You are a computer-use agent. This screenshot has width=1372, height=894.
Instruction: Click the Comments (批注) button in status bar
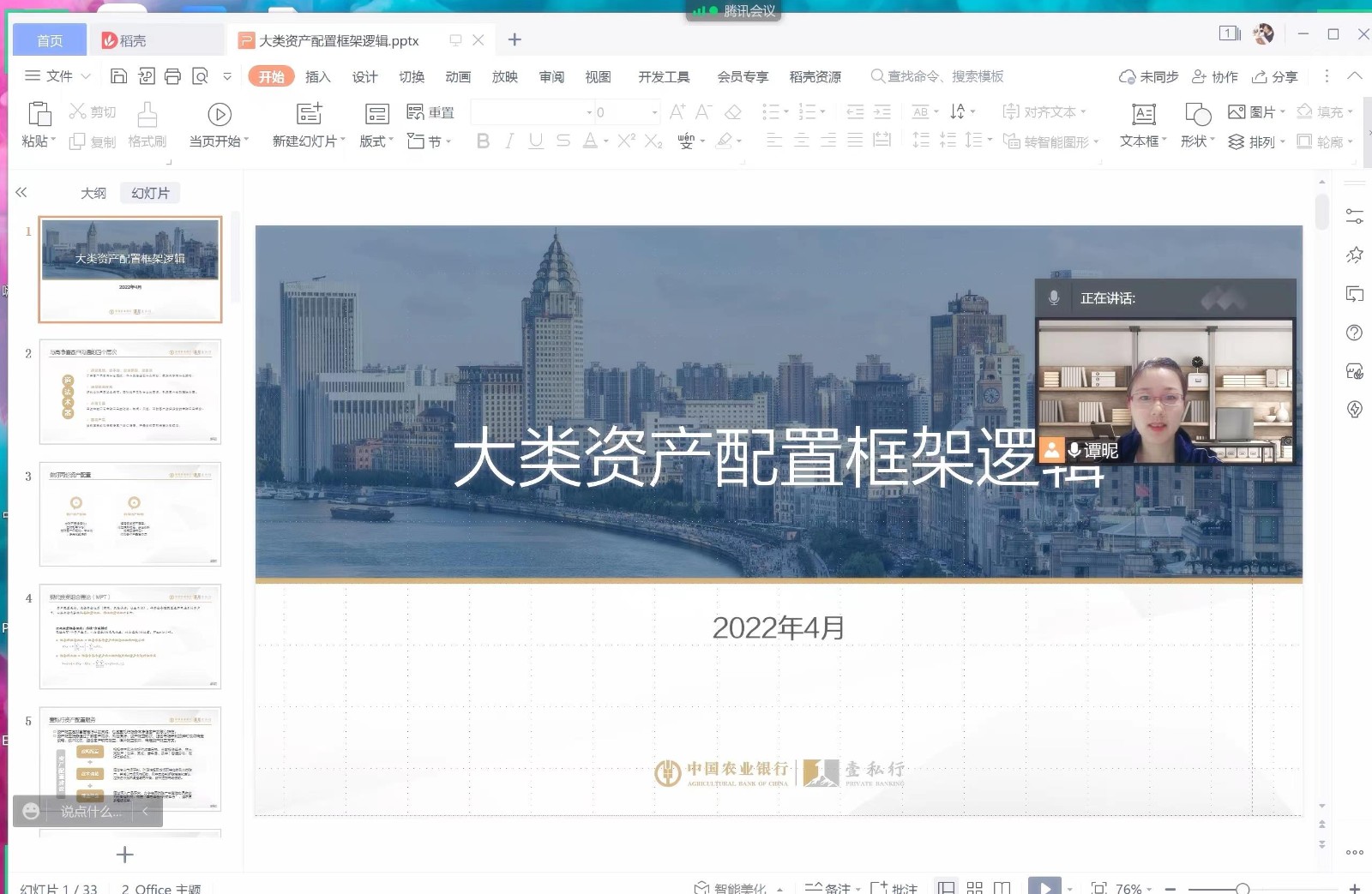point(894,889)
